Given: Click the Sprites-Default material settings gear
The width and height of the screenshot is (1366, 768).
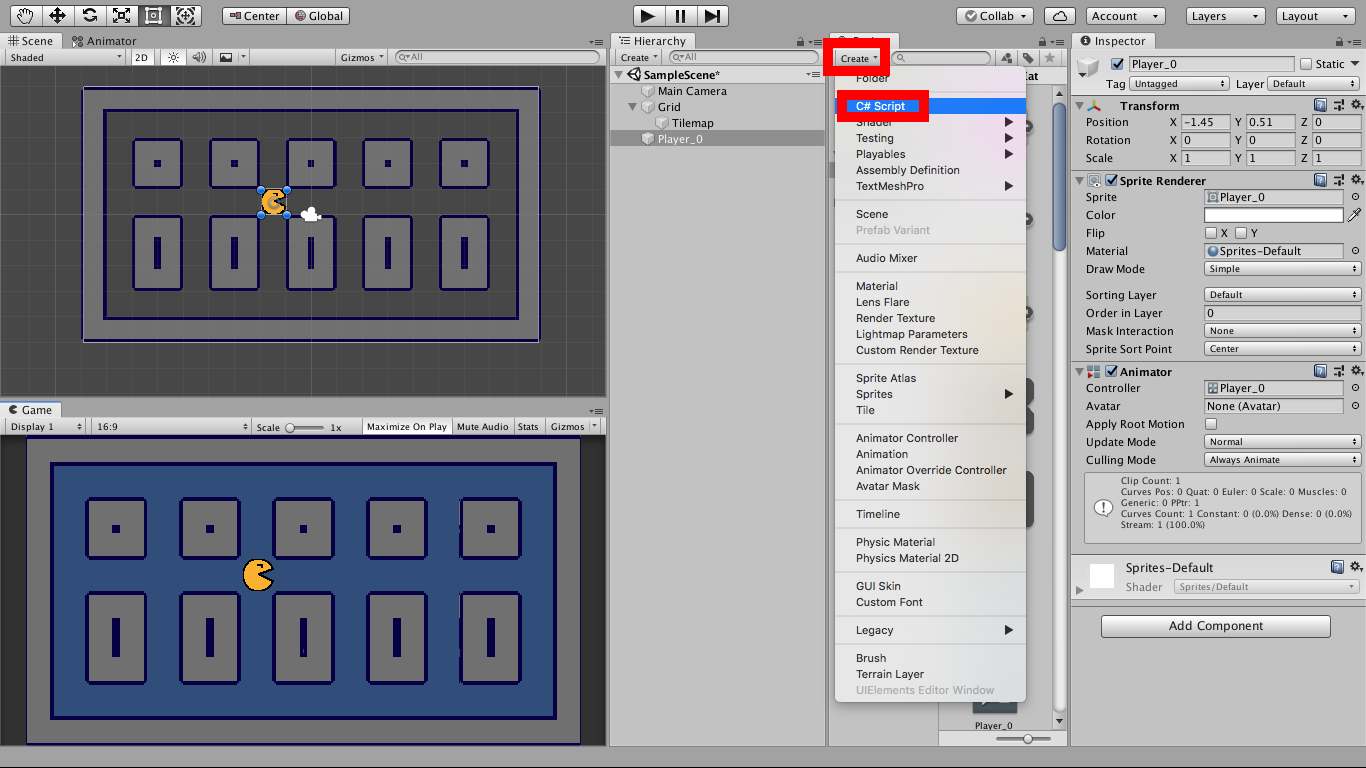Looking at the screenshot, I should pos(1356,567).
